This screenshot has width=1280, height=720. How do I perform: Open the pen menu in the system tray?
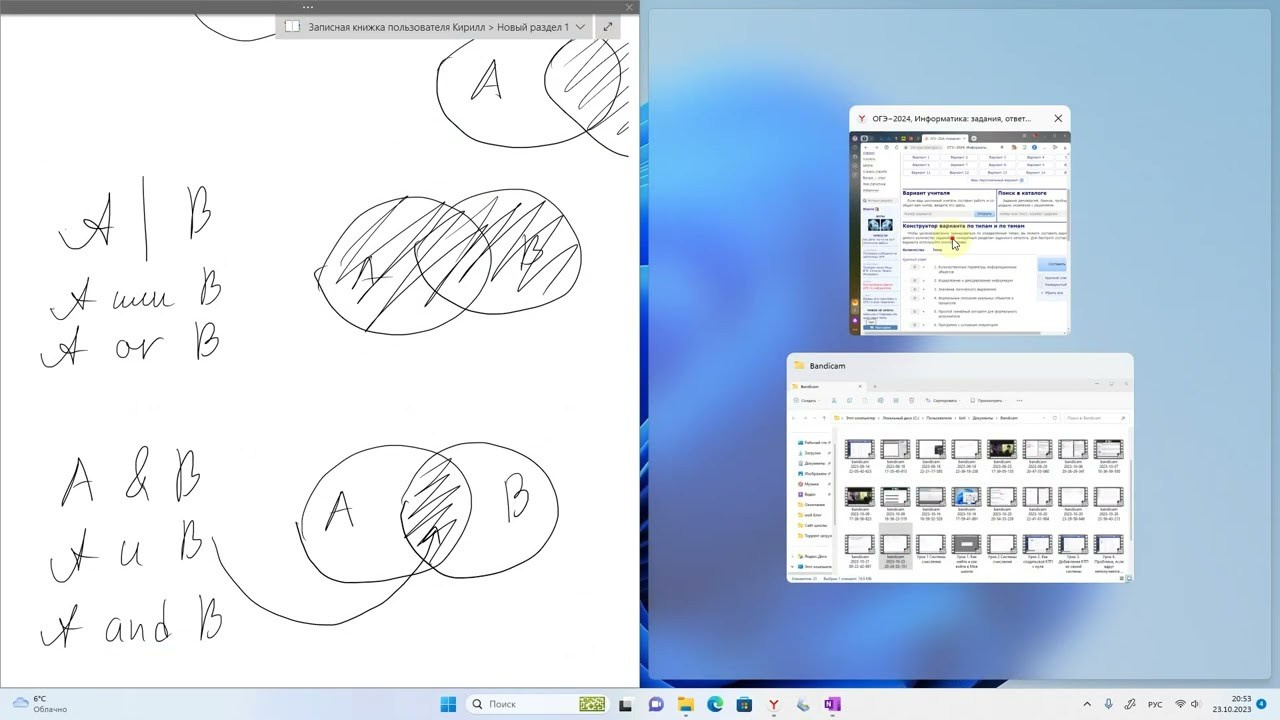pos(1129,704)
